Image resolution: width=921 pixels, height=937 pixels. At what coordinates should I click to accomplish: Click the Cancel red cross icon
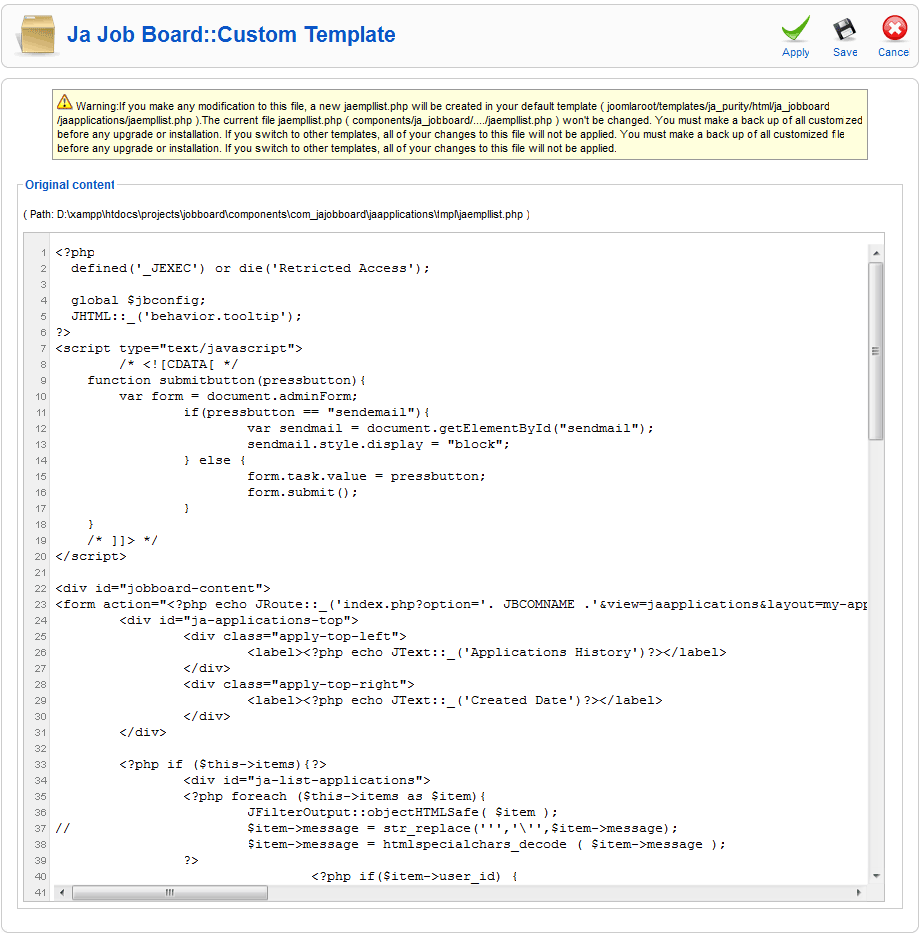[894, 28]
